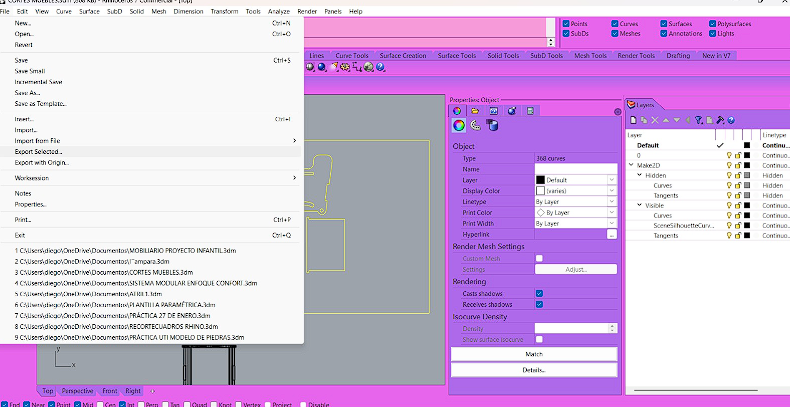The width and height of the screenshot is (790, 407).
Task: Click the Details button
Action: [x=534, y=370]
